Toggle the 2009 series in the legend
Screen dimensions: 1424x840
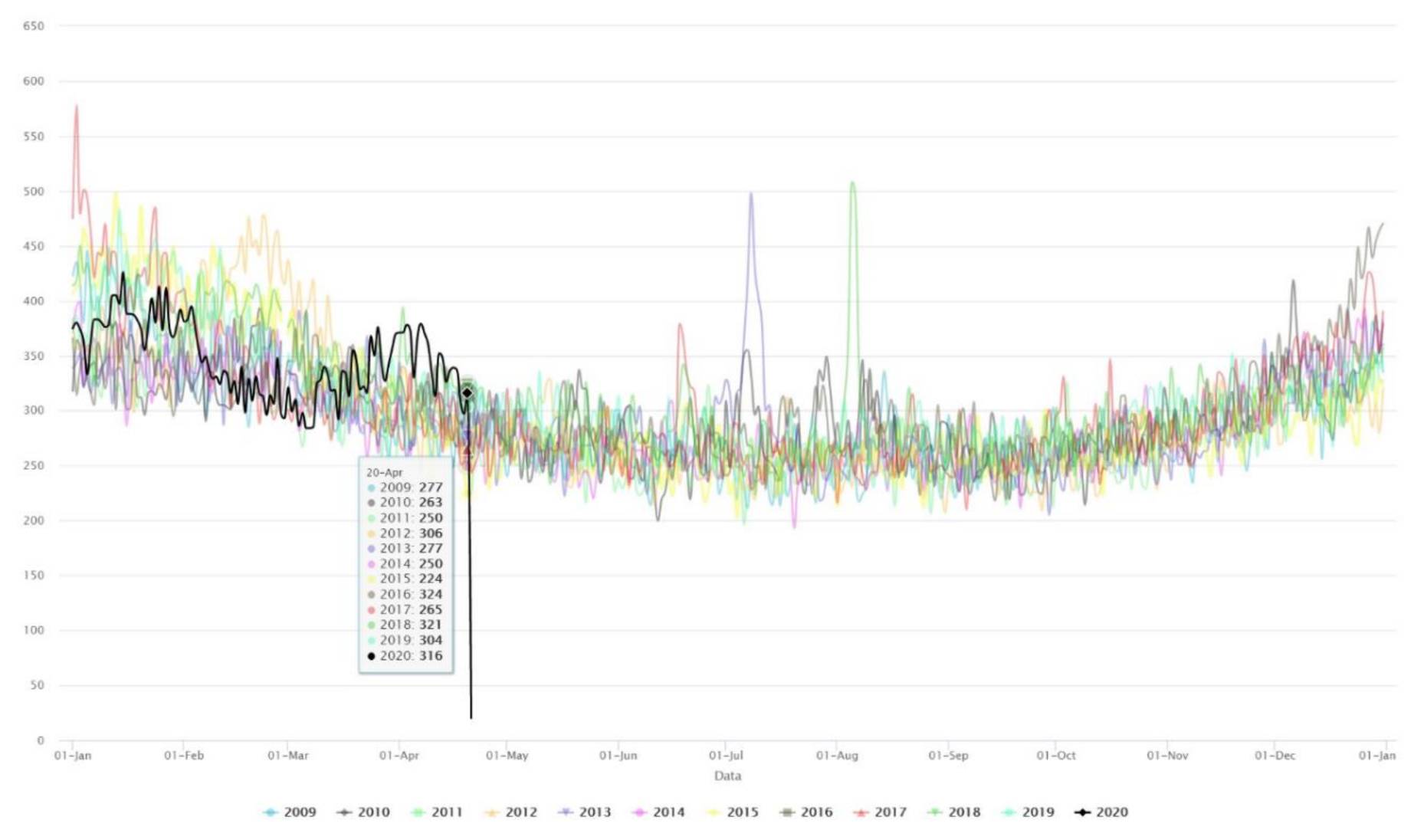point(290,812)
